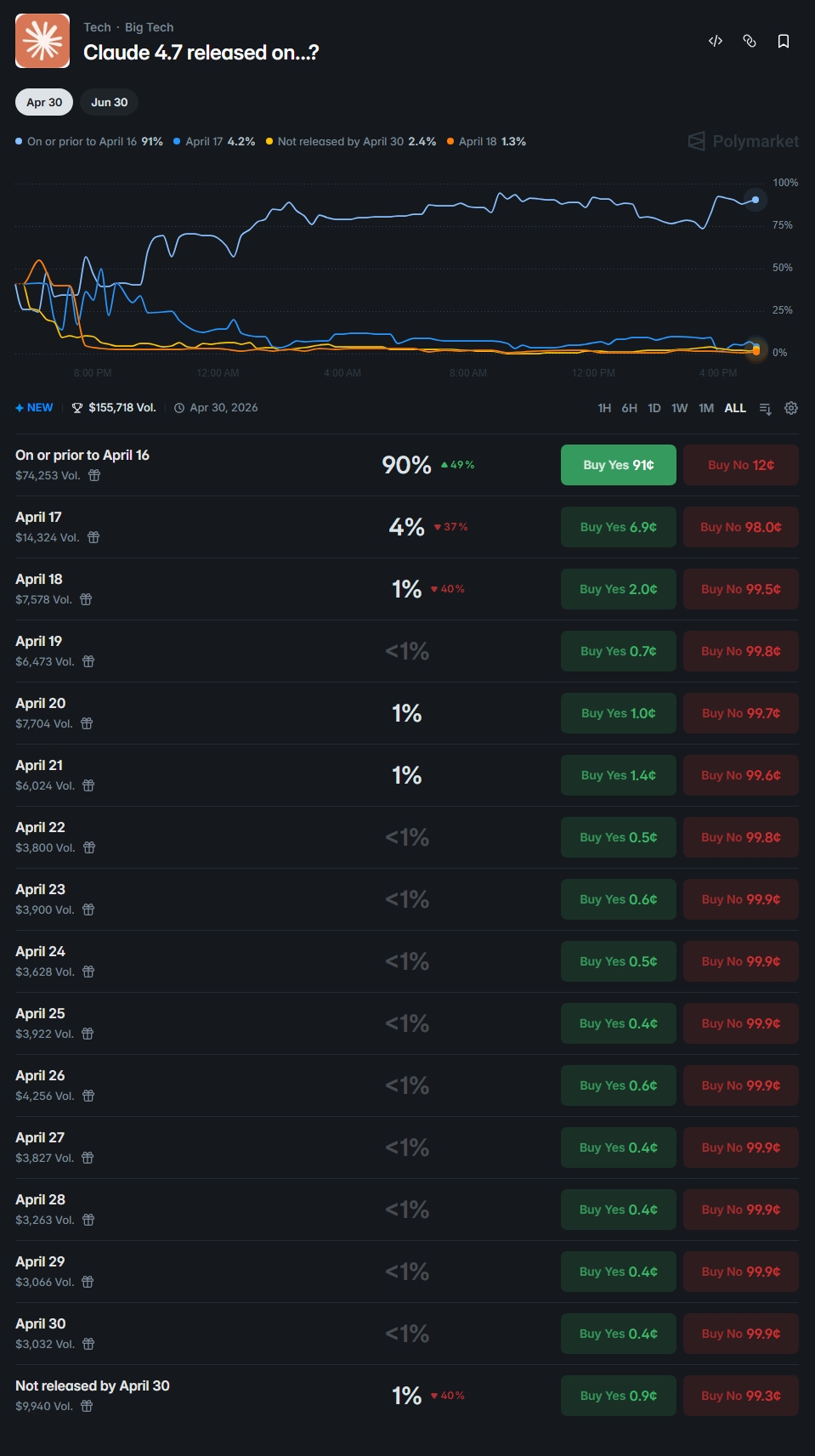Open chart settings gear icon
Screen dimensions: 815x1456
[x=791, y=408]
